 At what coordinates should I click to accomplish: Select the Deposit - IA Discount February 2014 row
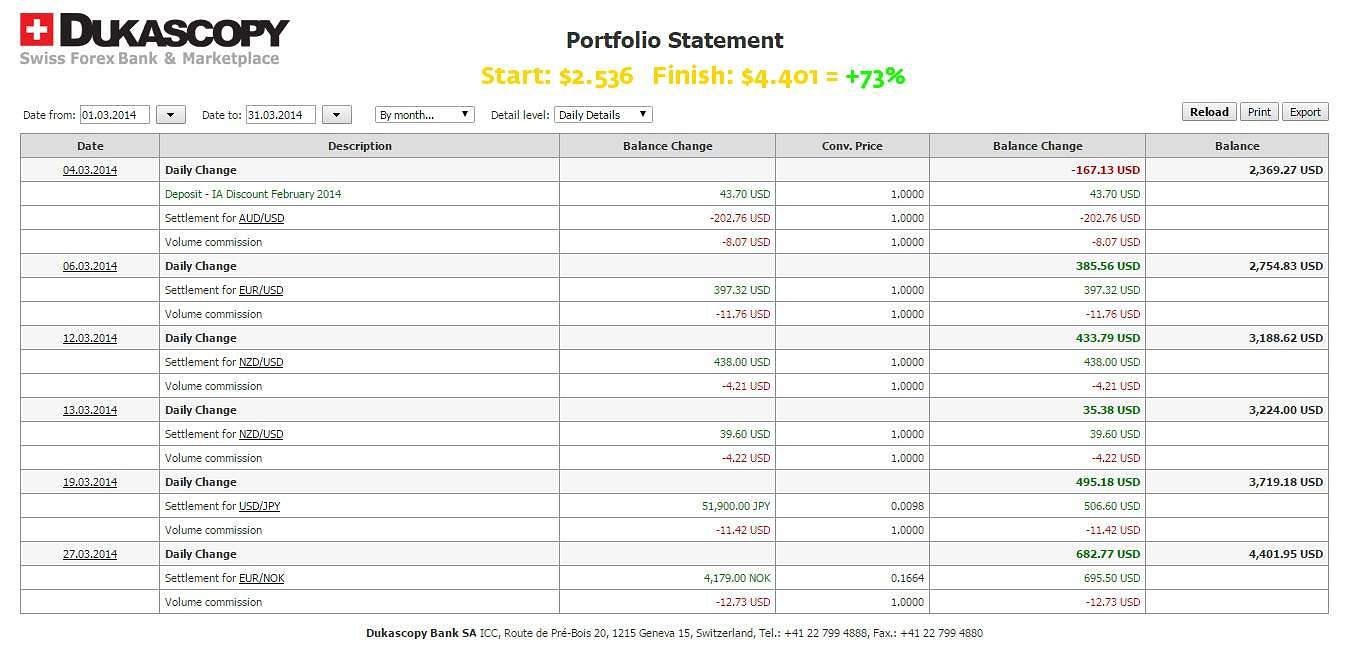tap(674, 194)
